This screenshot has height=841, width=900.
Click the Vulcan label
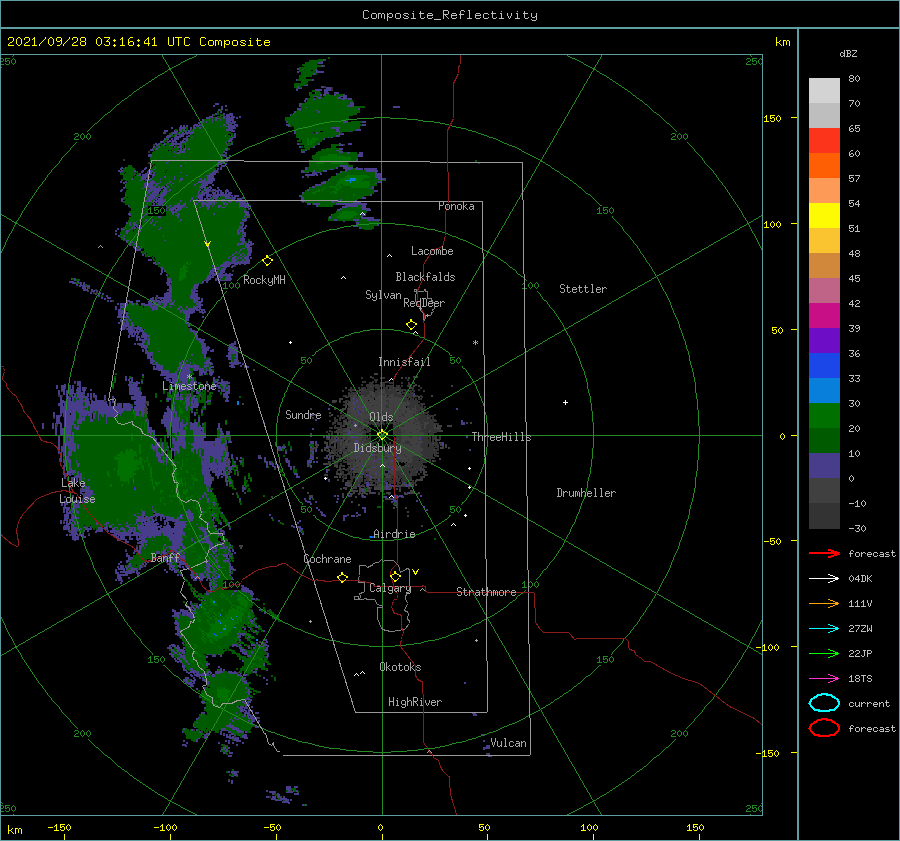tap(508, 743)
